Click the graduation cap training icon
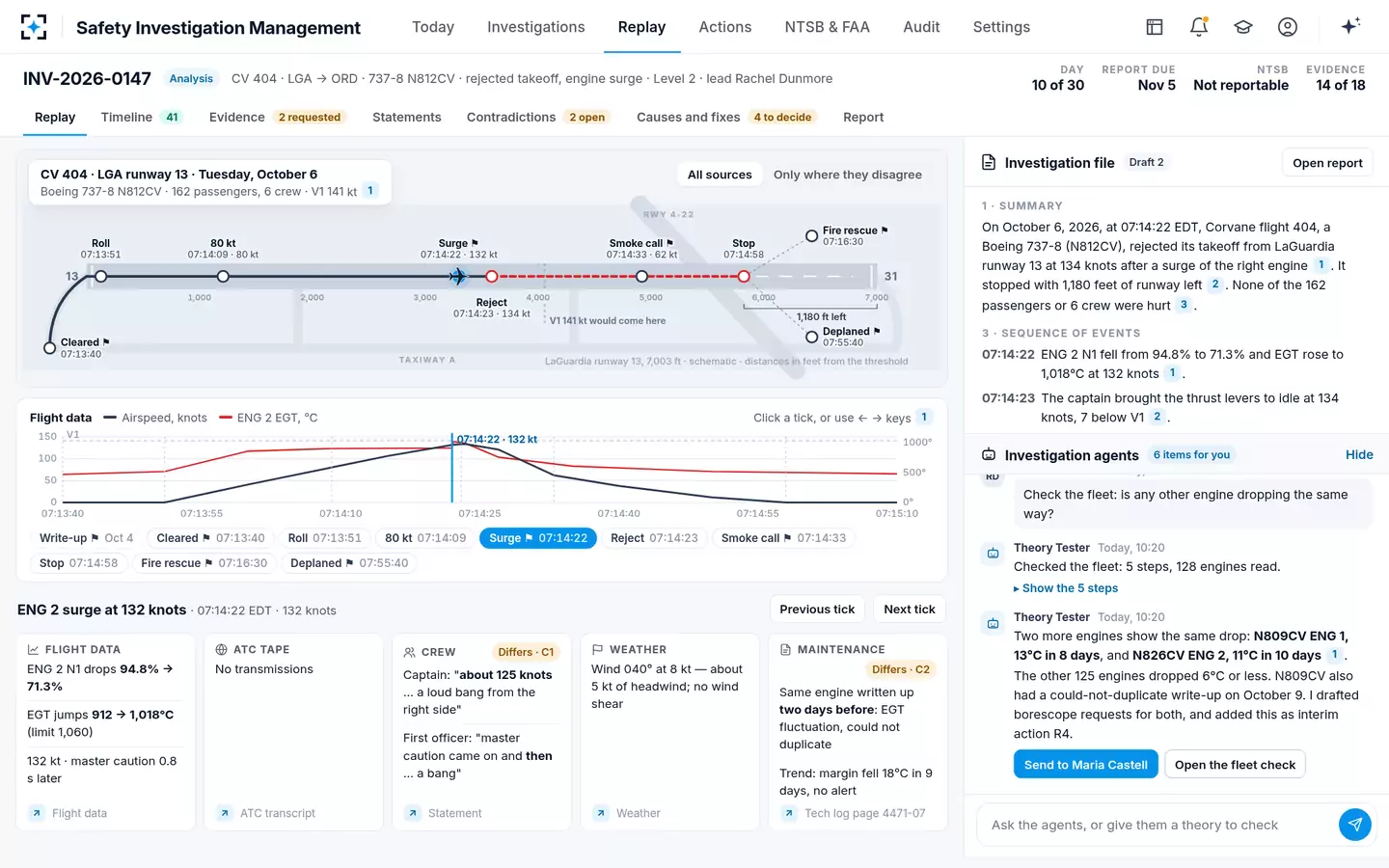Image resolution: width=1389 pixels, height=868 pixels. pos(1243,27)
